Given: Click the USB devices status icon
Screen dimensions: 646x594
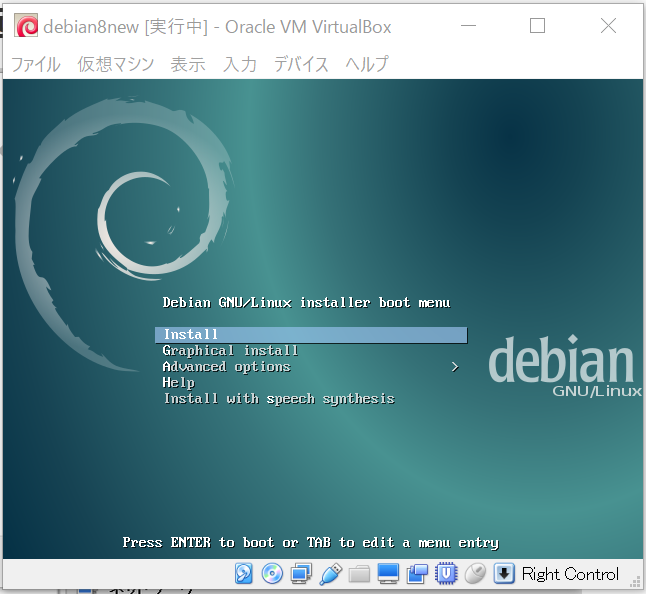Looking at the screenshot, I should (330, 574).
